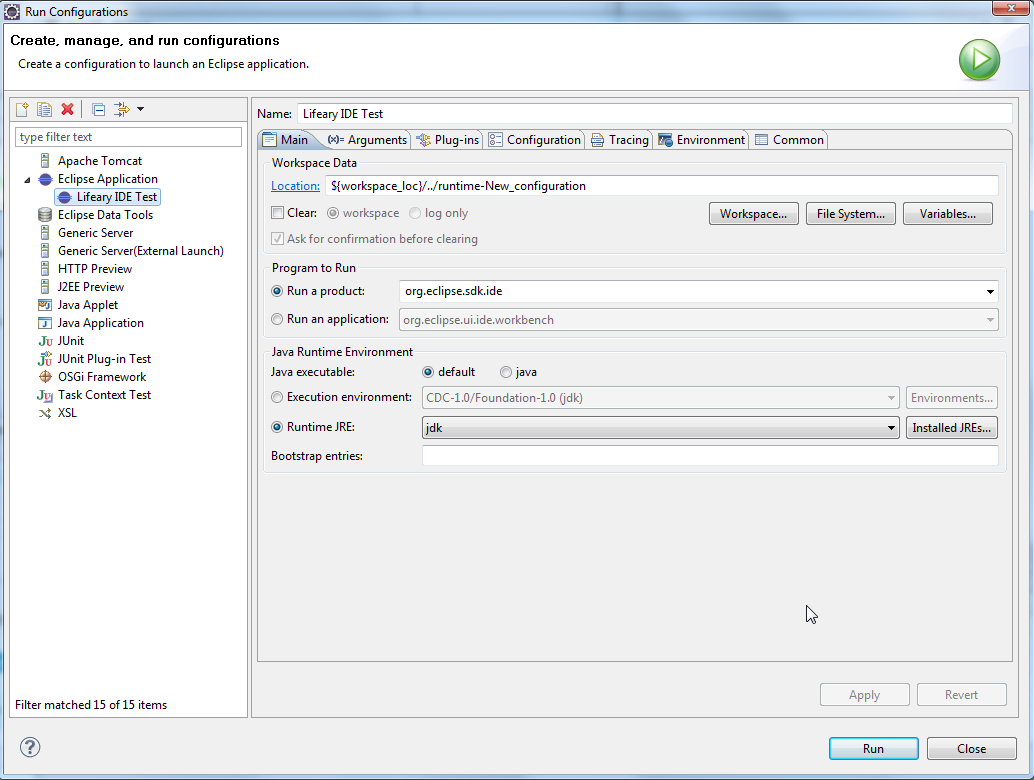Viewport: 1034px width, 780px height.
Task: Click the type filter text box
Action: (128, 137)
